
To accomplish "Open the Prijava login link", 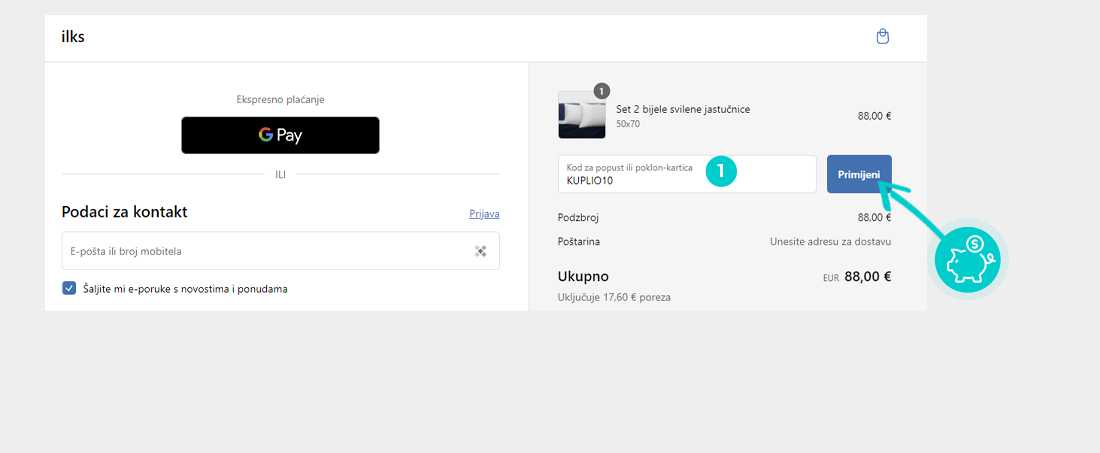I will click(484, 213).
